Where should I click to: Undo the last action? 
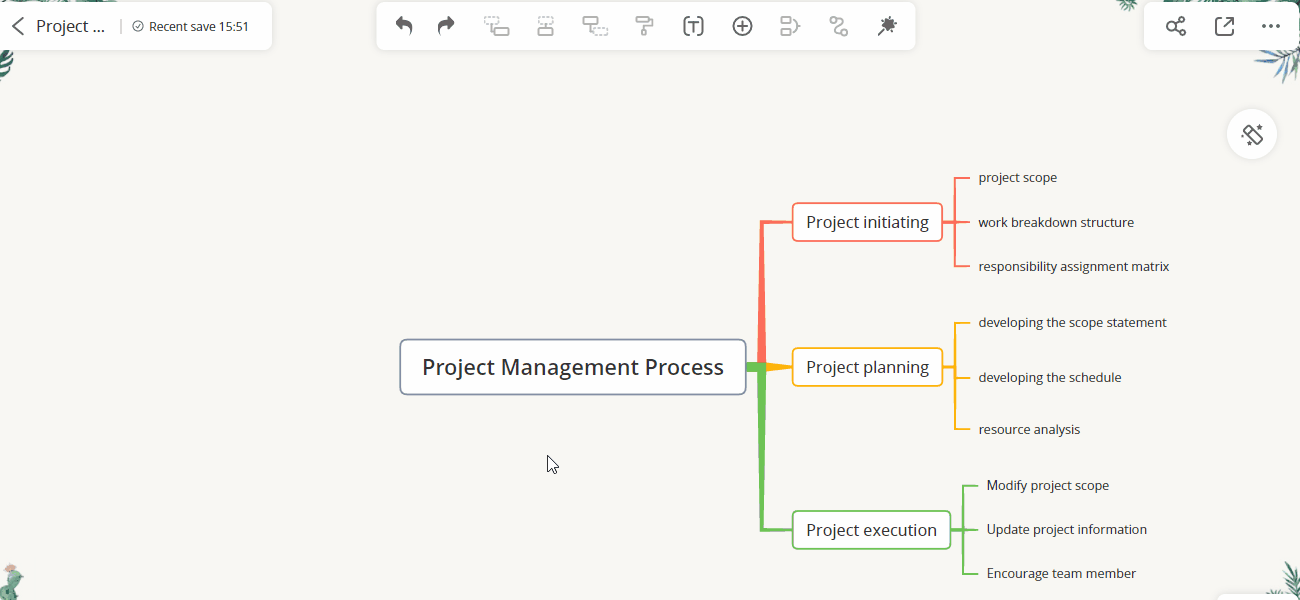click(x=404, y=26)
